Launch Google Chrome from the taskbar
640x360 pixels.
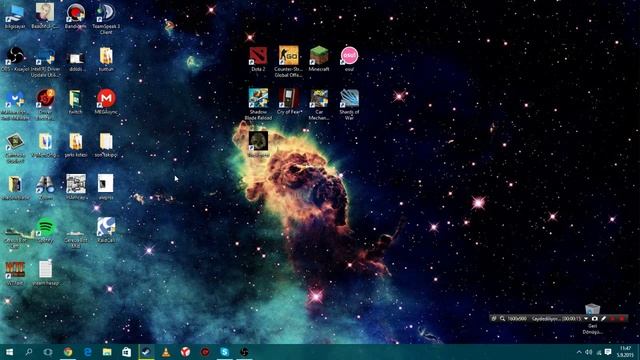tap(68, 352)
